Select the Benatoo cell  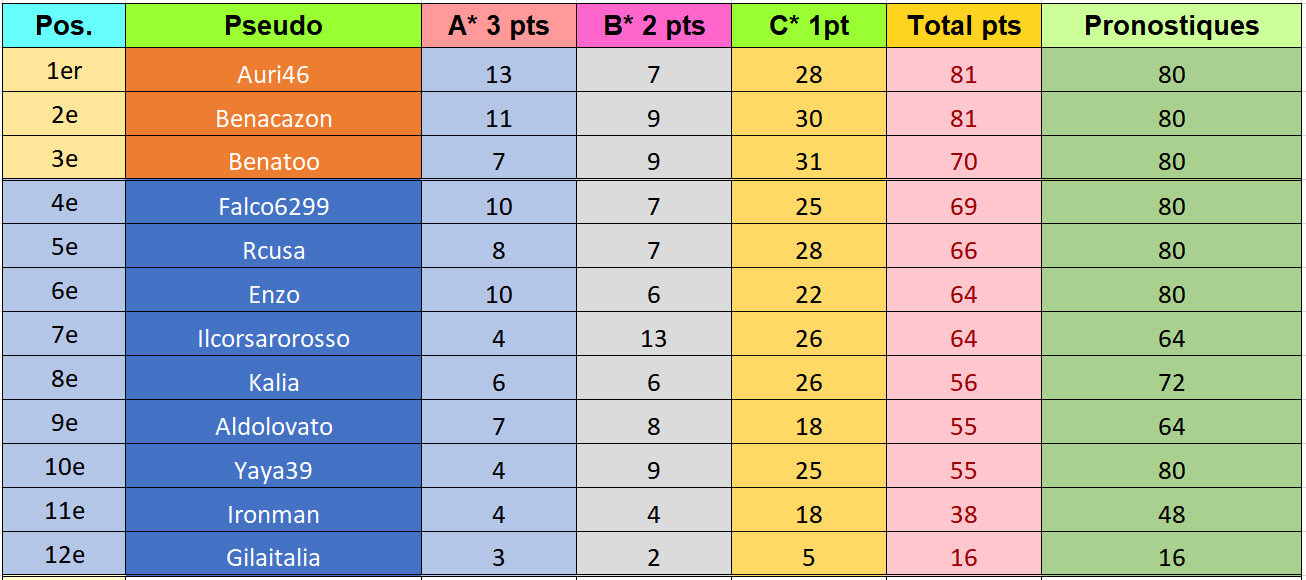(x=273, y=162)
